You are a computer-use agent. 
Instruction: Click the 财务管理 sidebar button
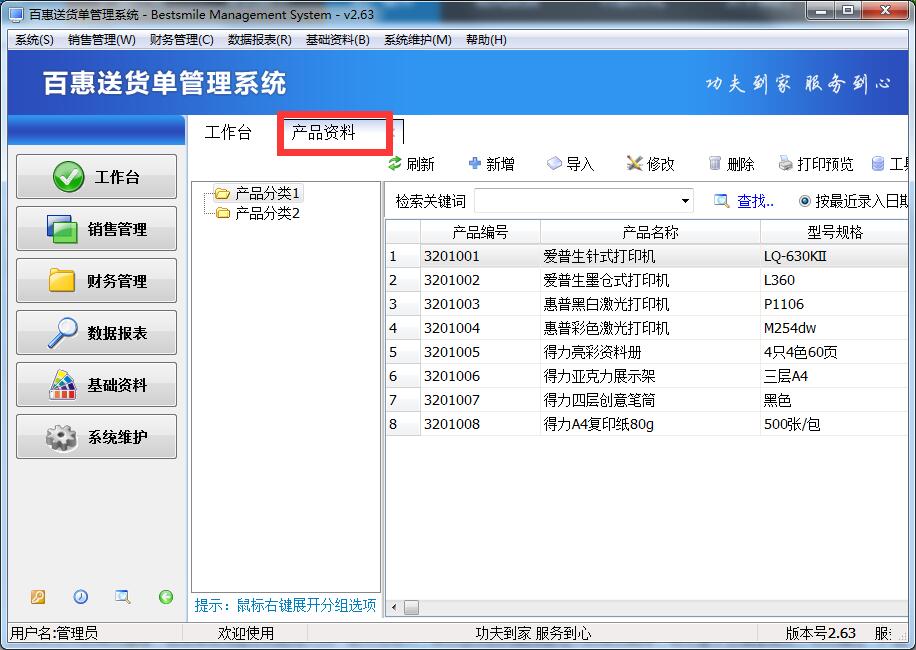point(97,281)
